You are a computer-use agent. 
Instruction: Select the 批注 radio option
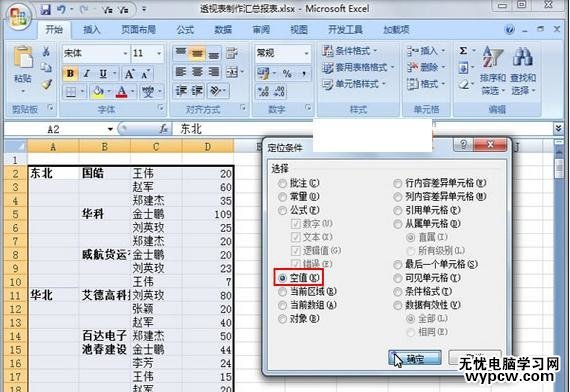[282, 183]
